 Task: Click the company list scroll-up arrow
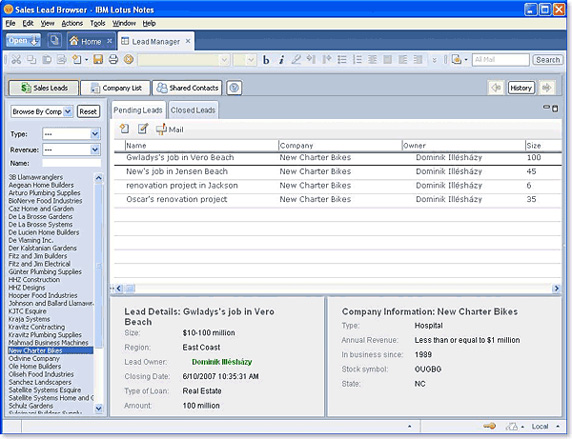click(98, 178)
